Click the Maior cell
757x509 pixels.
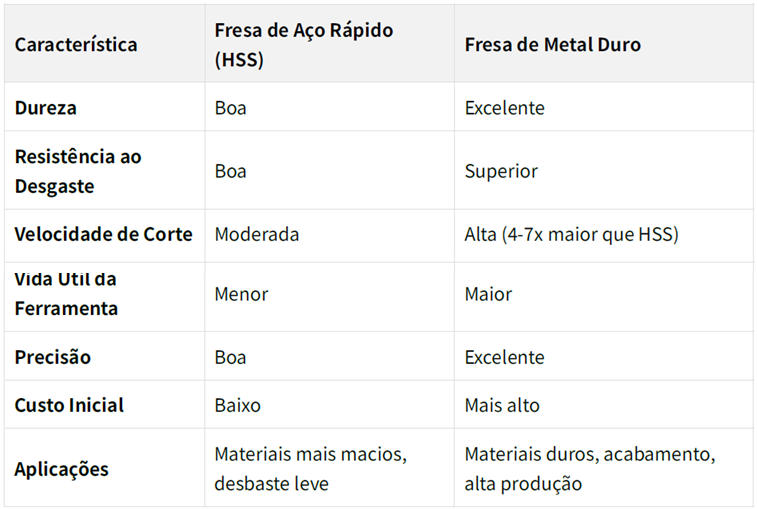(488, 294)
